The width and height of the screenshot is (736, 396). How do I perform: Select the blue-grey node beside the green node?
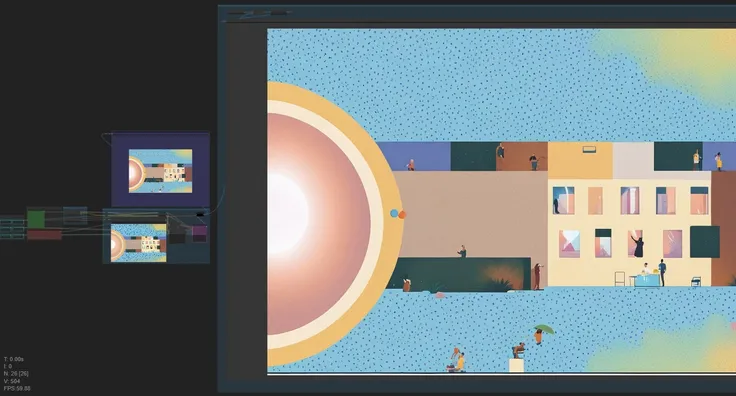(75, 215)
